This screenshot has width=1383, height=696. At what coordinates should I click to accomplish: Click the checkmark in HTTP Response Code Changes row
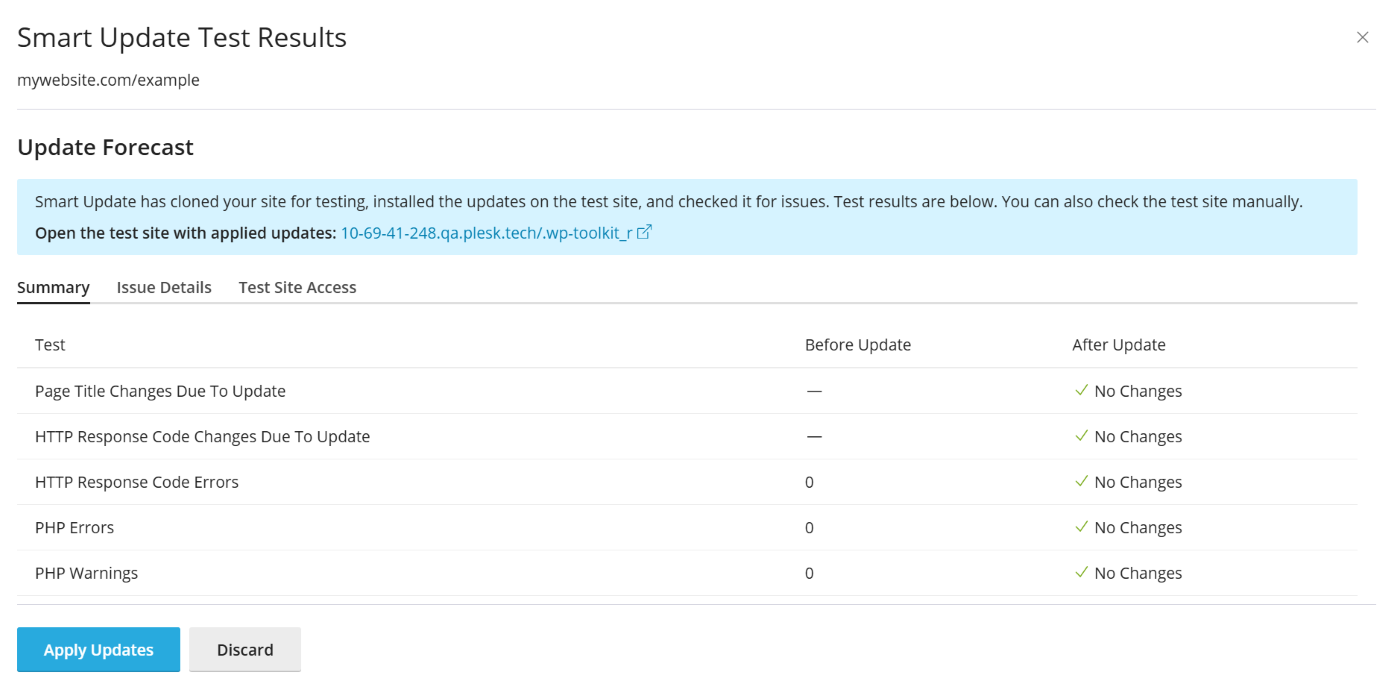click(1081, 436)
